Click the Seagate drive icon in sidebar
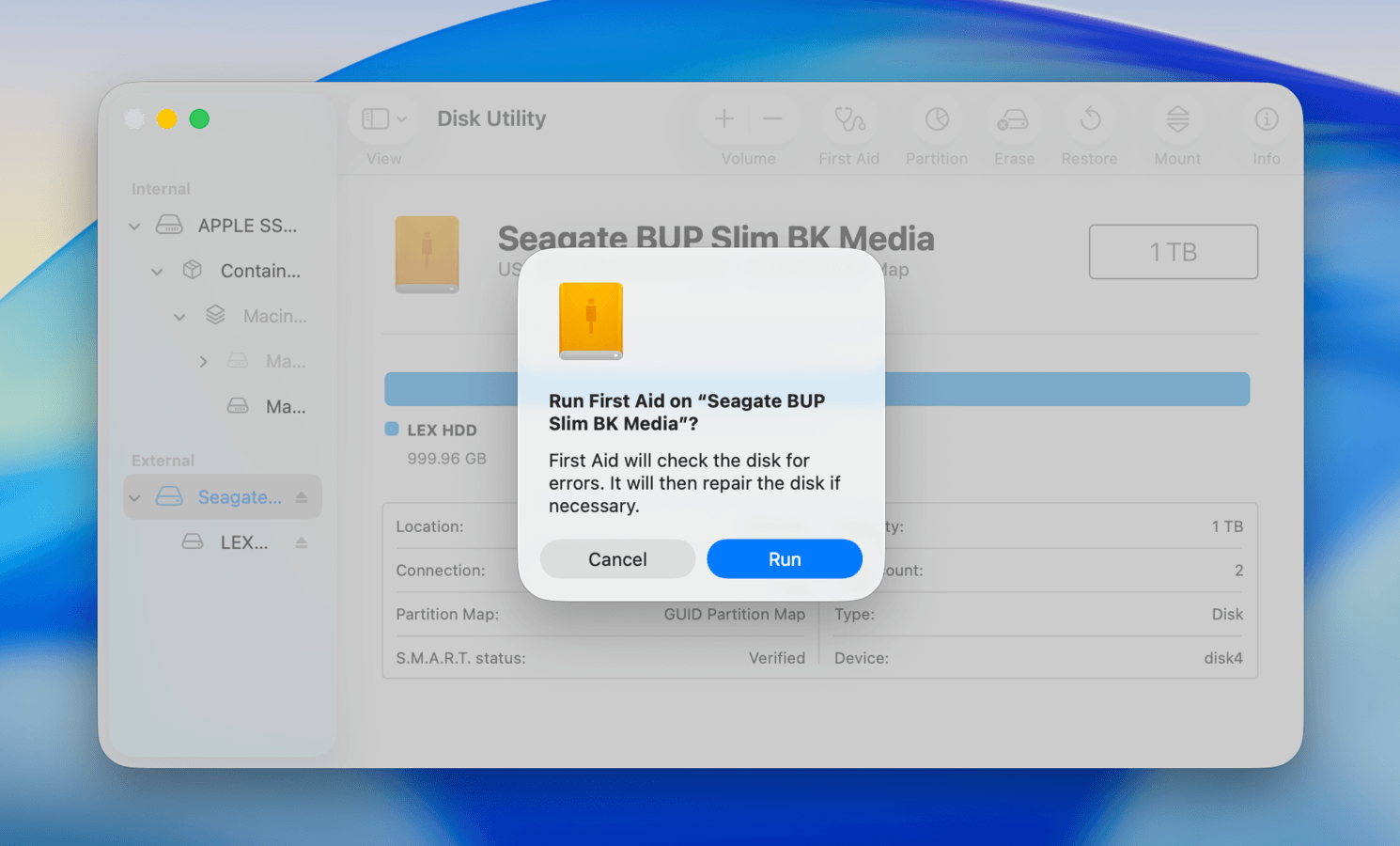Screen dimensions: 1400x846 coord(169,497)
